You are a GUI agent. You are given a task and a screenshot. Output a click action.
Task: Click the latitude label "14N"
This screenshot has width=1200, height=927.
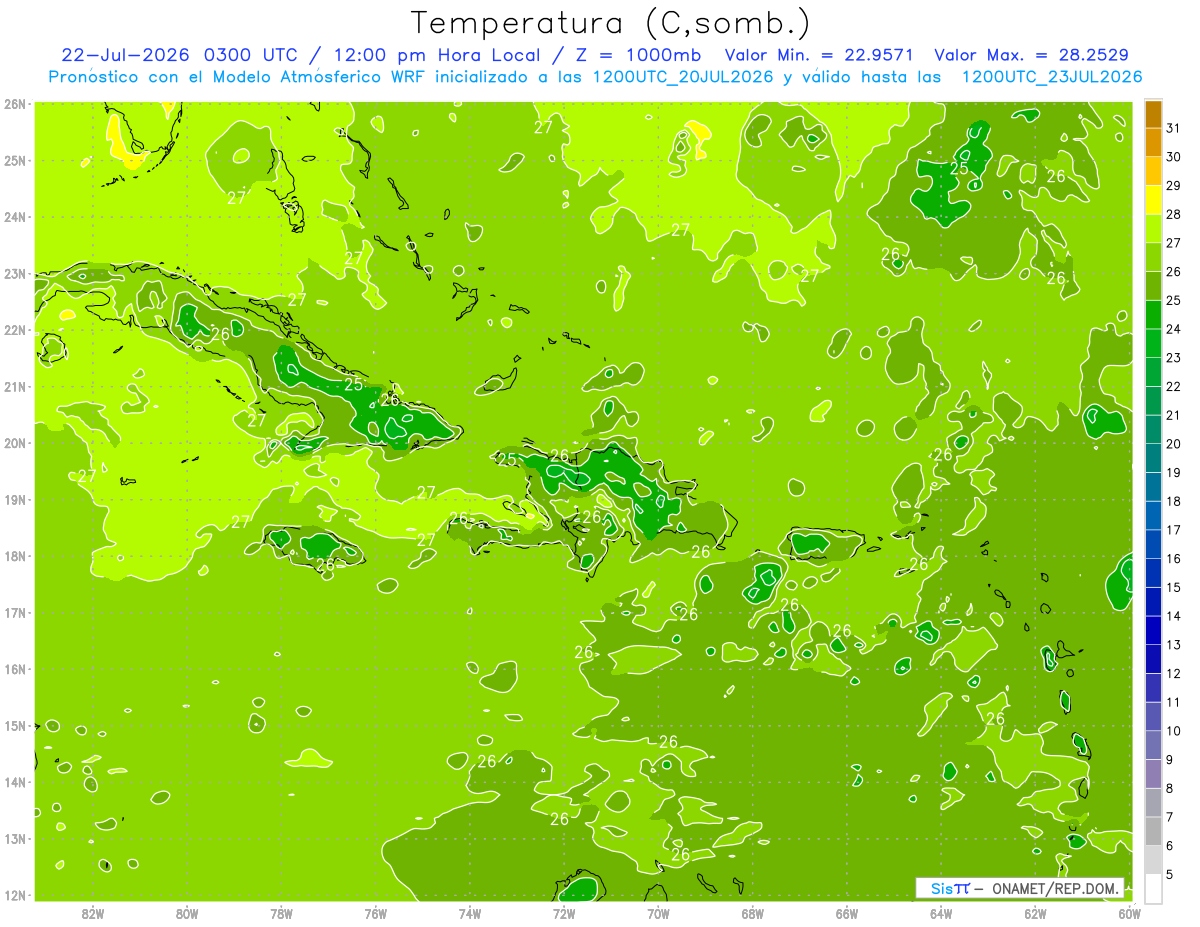point(15,782)
